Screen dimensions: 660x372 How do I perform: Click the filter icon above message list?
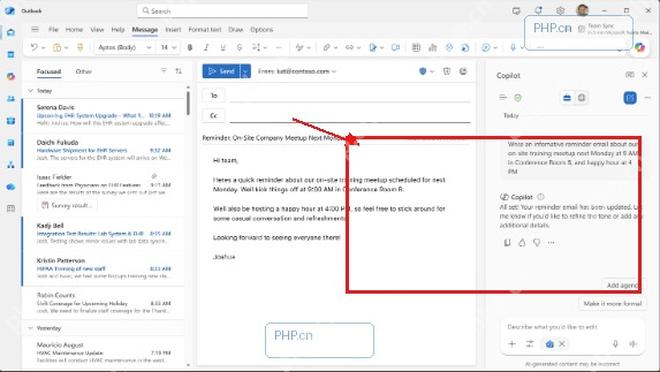164,71
